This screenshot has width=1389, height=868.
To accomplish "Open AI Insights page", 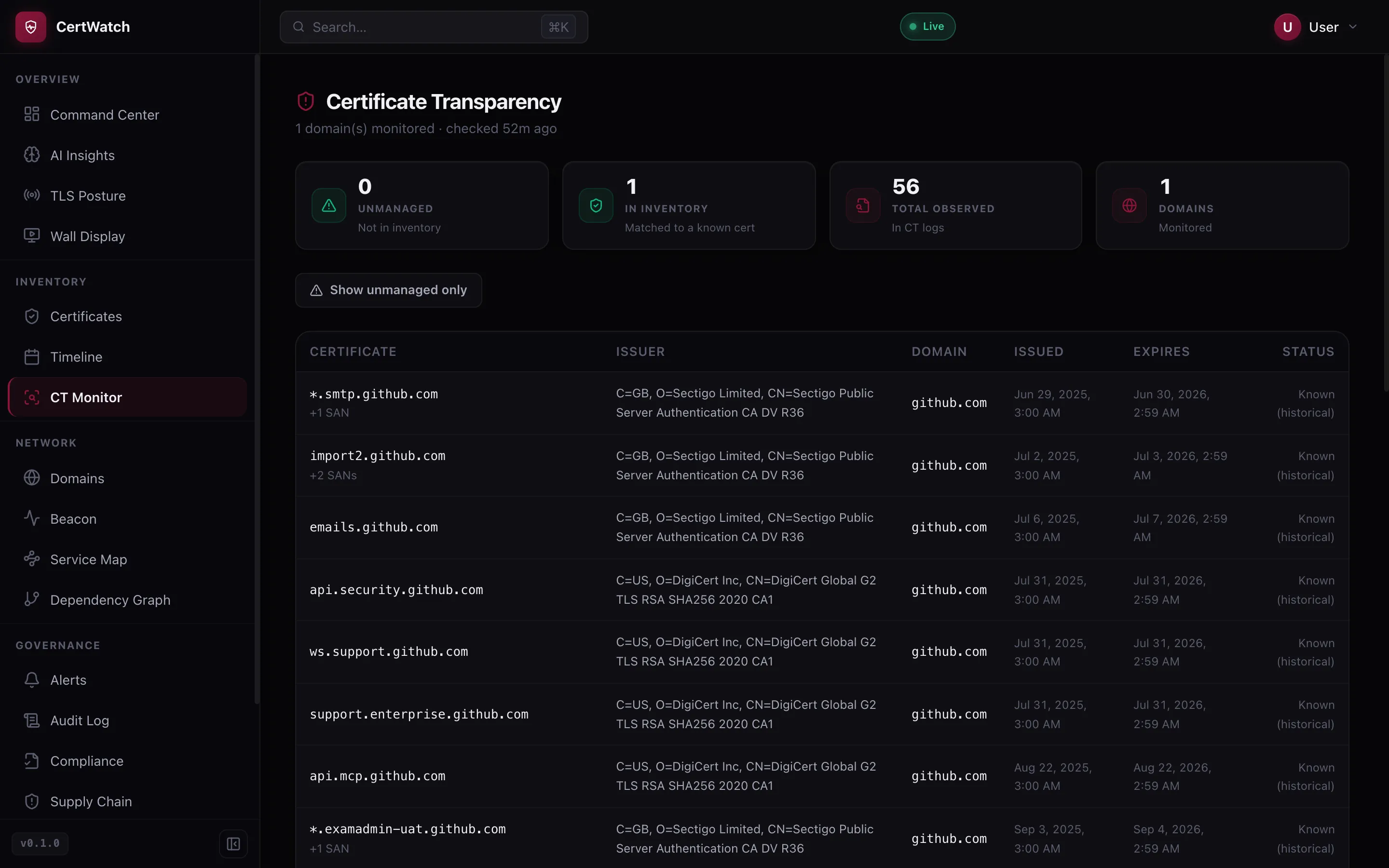I will [x=127, y=155].
